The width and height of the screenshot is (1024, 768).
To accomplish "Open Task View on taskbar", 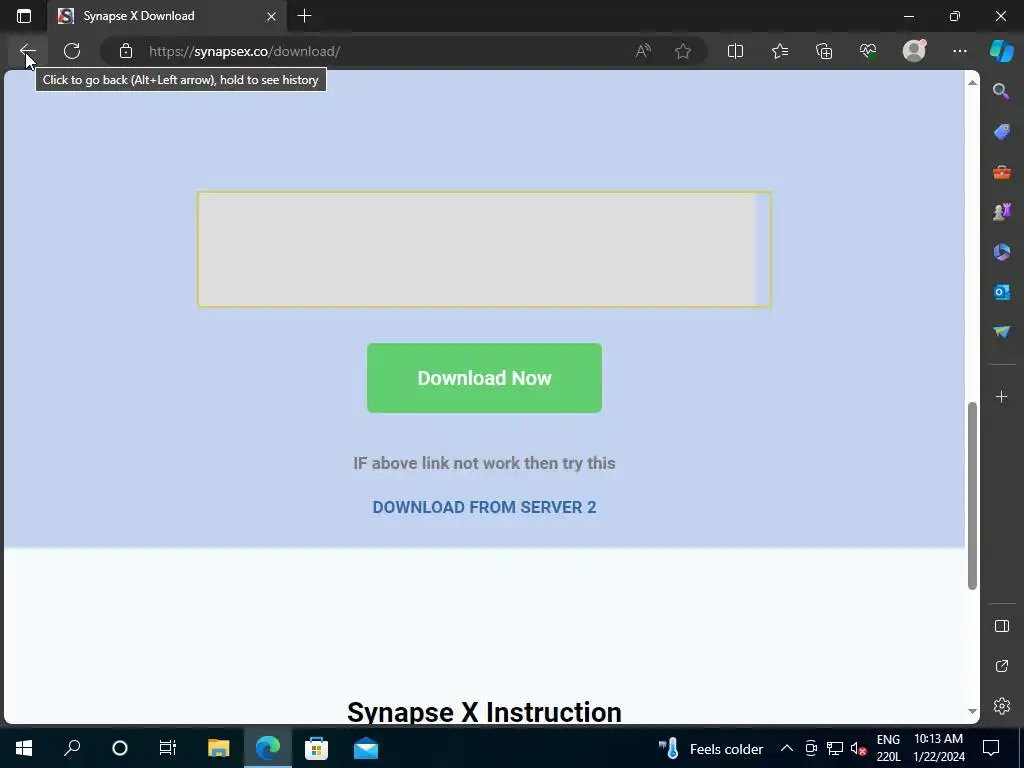I will [168, 748].
